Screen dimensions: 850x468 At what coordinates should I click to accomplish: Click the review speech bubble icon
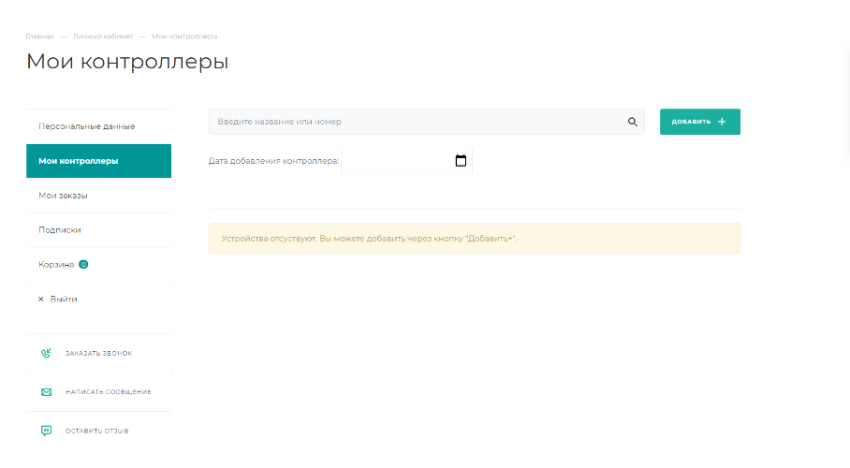pos(46,431)
